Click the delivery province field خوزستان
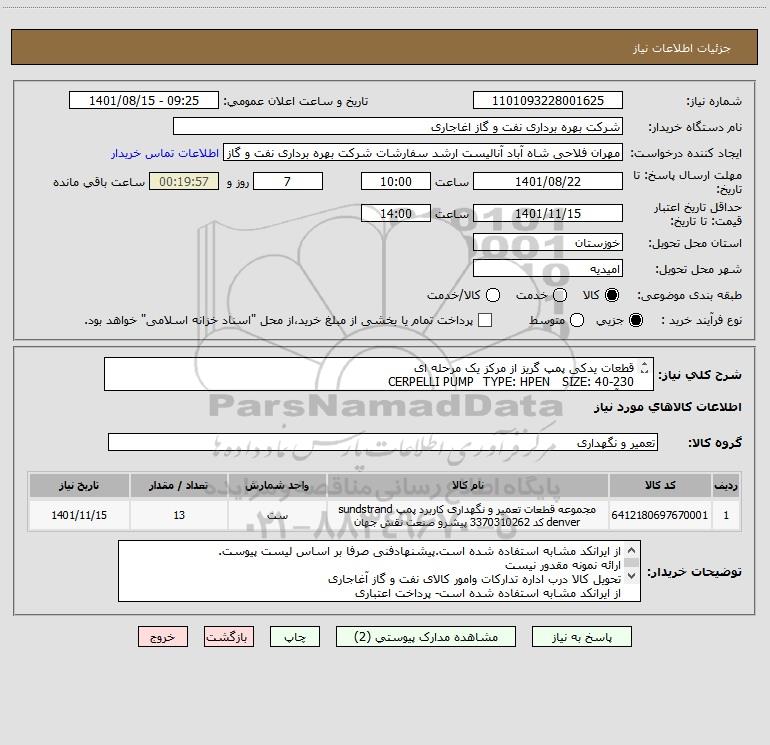Image resolution: width=770 pixels, height=745 pixels. 548,242
